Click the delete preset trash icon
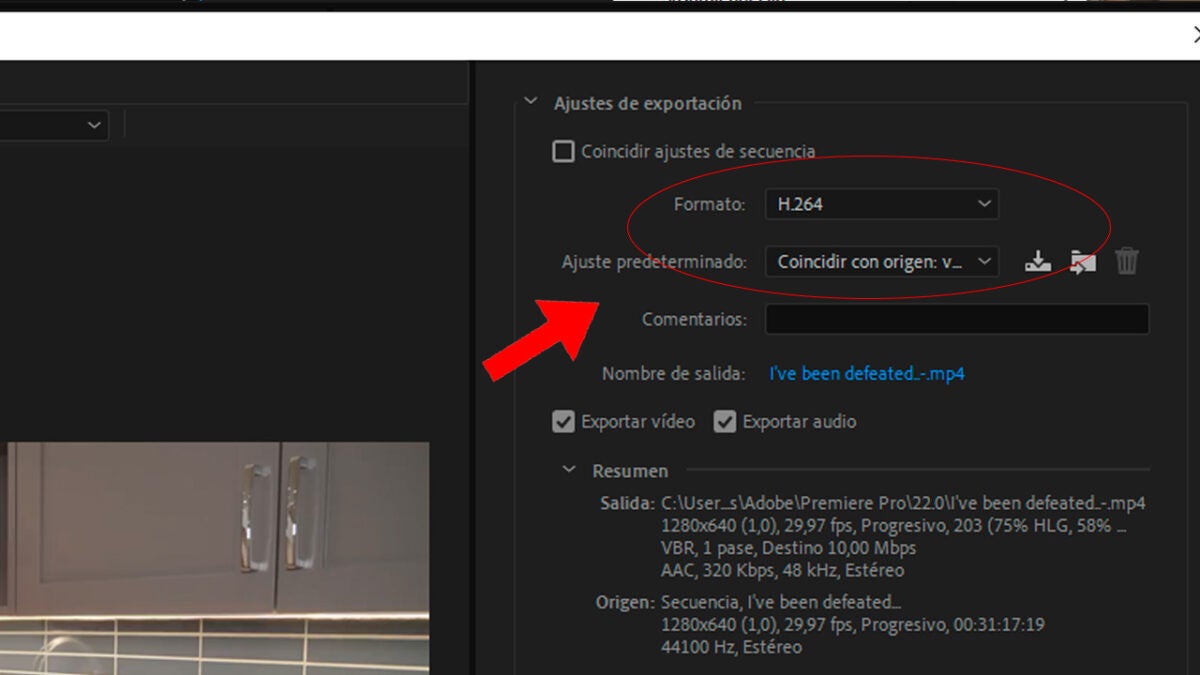 [1127, 262]
